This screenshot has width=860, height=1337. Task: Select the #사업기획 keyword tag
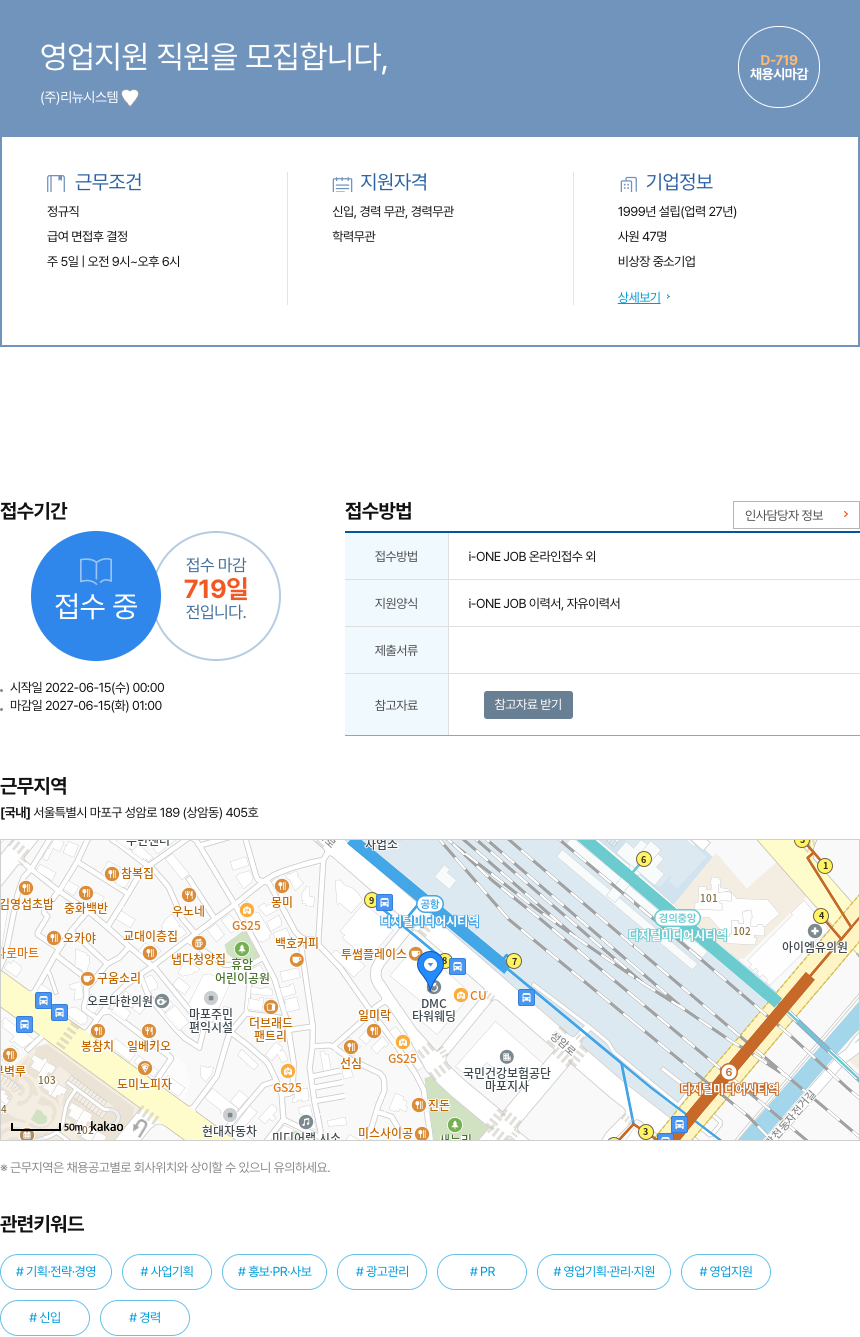click(x=167, y=1272)
